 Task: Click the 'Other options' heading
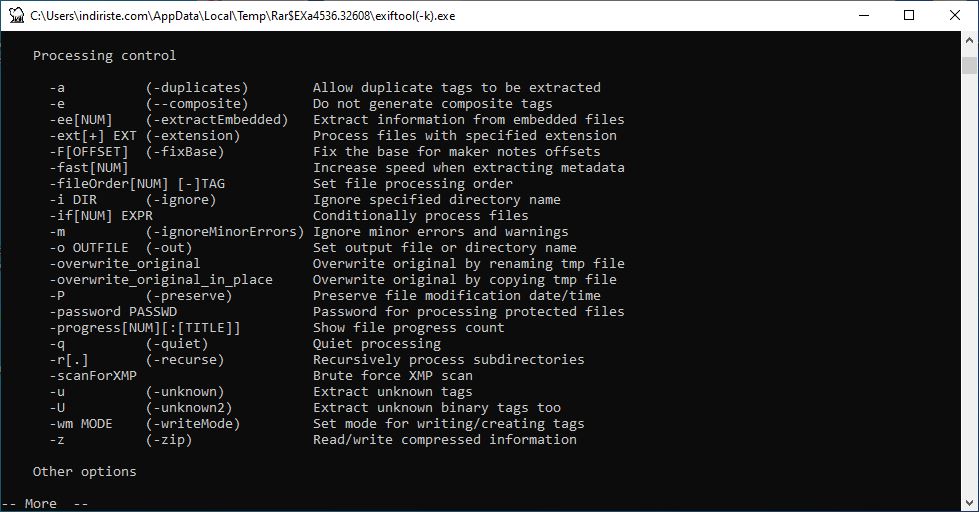pyautogui.click(x=84, y=471)
